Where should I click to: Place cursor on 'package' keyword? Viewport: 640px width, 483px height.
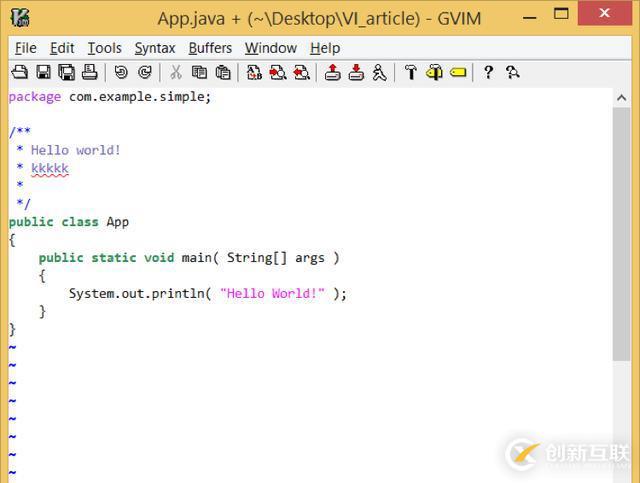point(35,97)
